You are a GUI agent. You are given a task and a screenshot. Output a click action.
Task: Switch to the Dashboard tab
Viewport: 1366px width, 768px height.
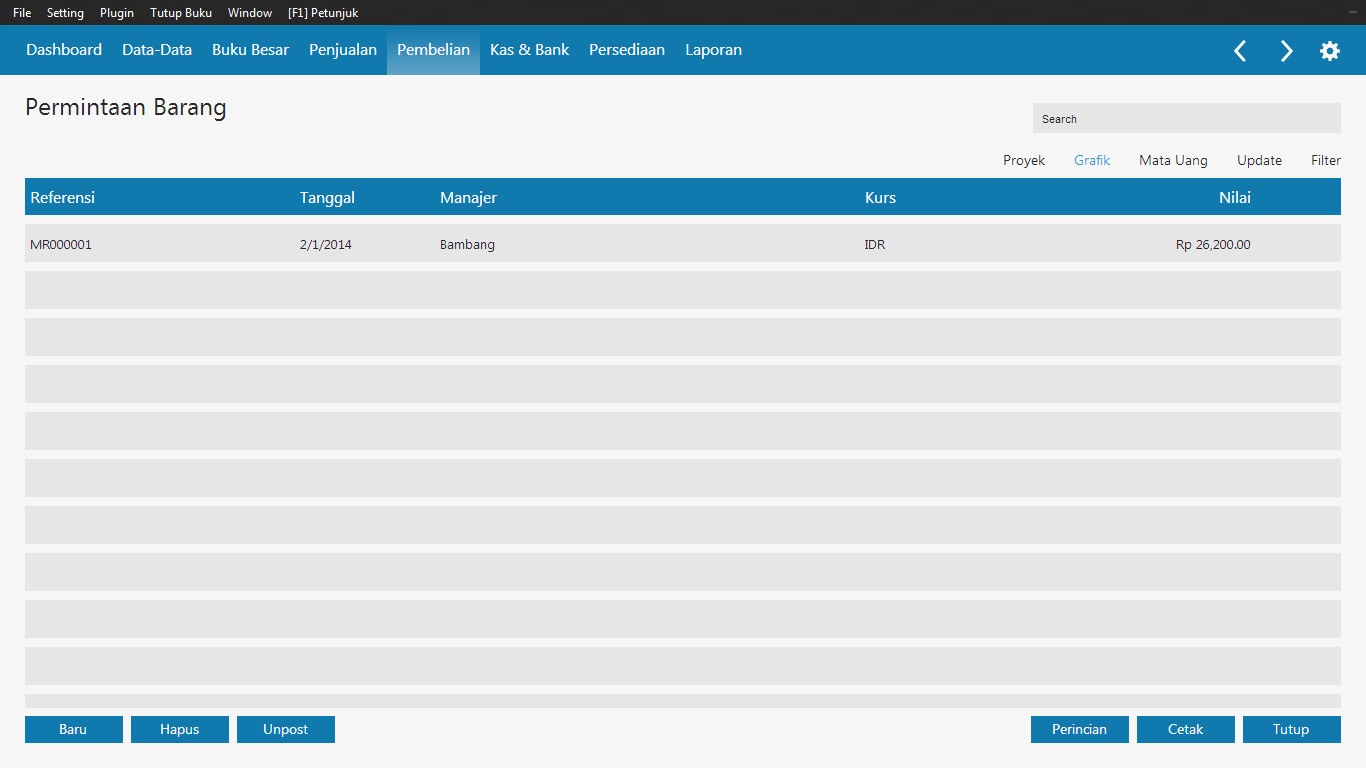click(64, 50)
